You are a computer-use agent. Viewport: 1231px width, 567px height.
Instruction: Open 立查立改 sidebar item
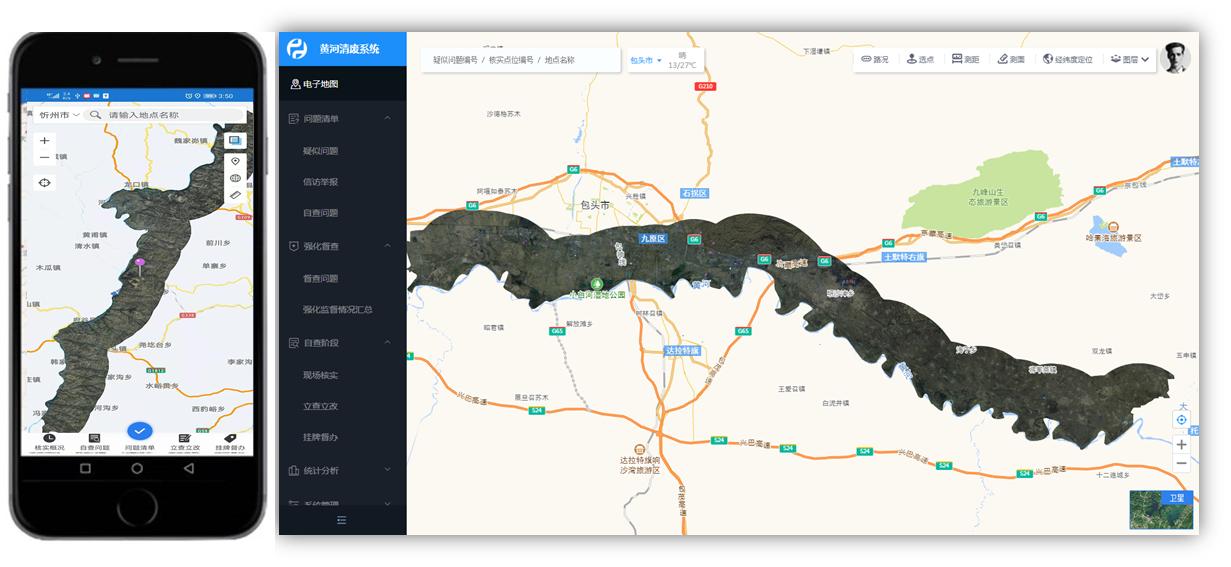(x=320, y=406)
